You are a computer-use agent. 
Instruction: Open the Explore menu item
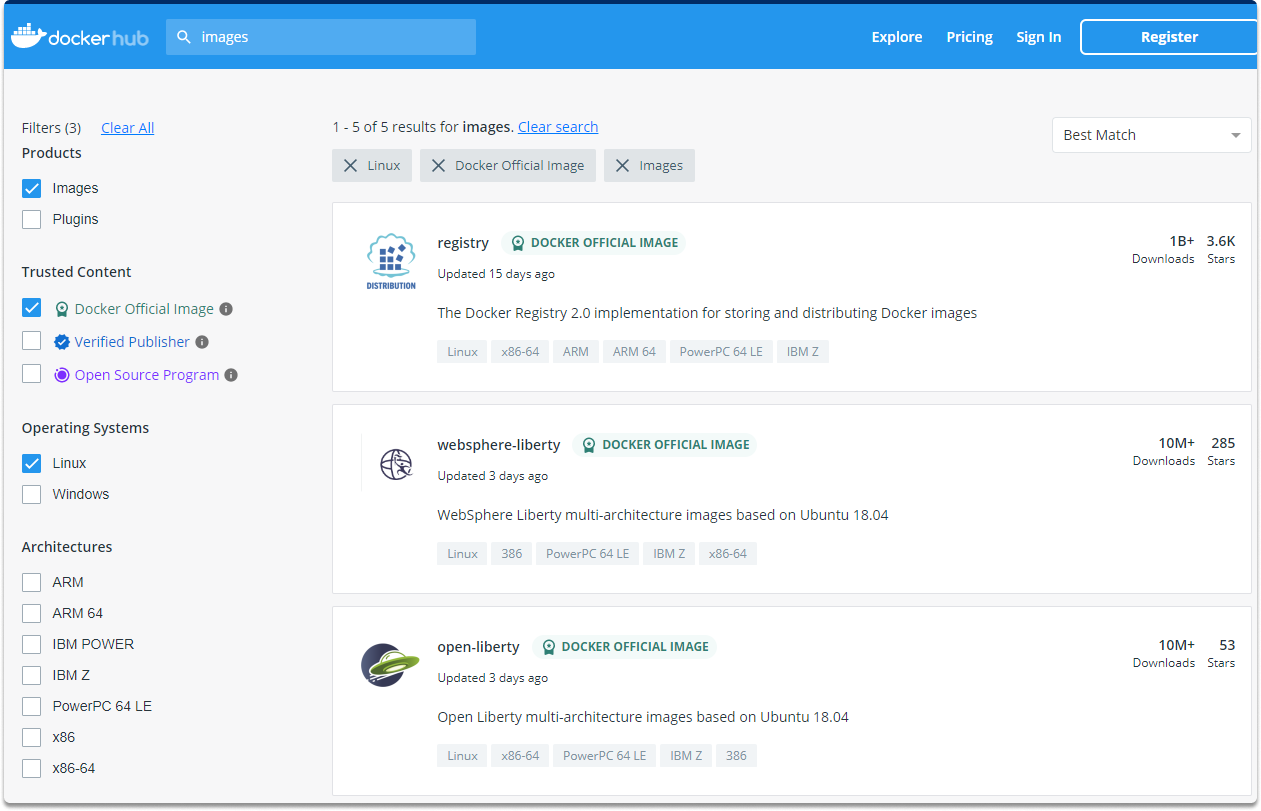(x=897, y=37)
